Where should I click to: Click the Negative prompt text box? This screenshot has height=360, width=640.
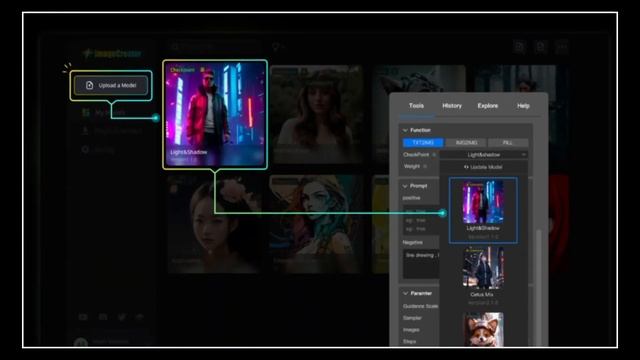coord(421,264)
